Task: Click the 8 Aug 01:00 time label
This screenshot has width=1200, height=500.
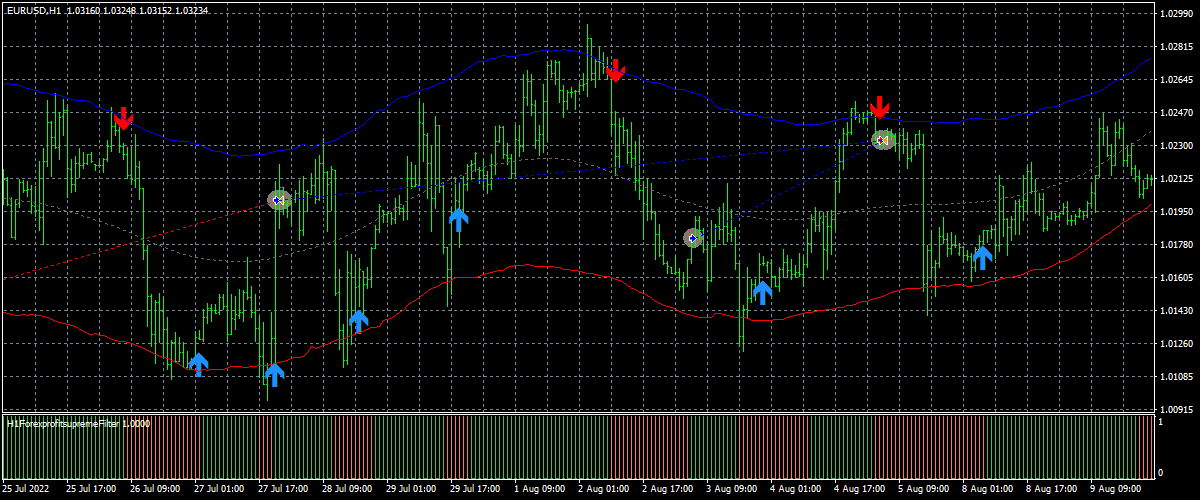Action: pyautogui.click(x=986, y=489)
